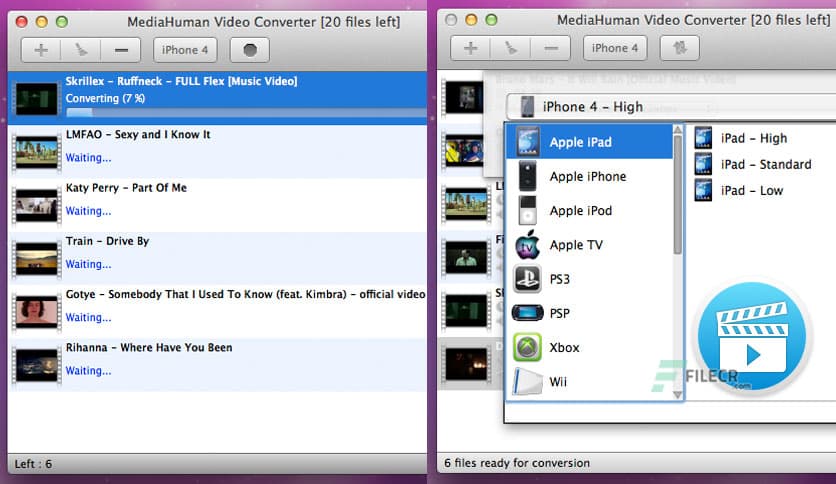The image size is (836, 484).
Task: Select Gotye – Somebody That I Used To Know
Action: click(x=218, y=311)
